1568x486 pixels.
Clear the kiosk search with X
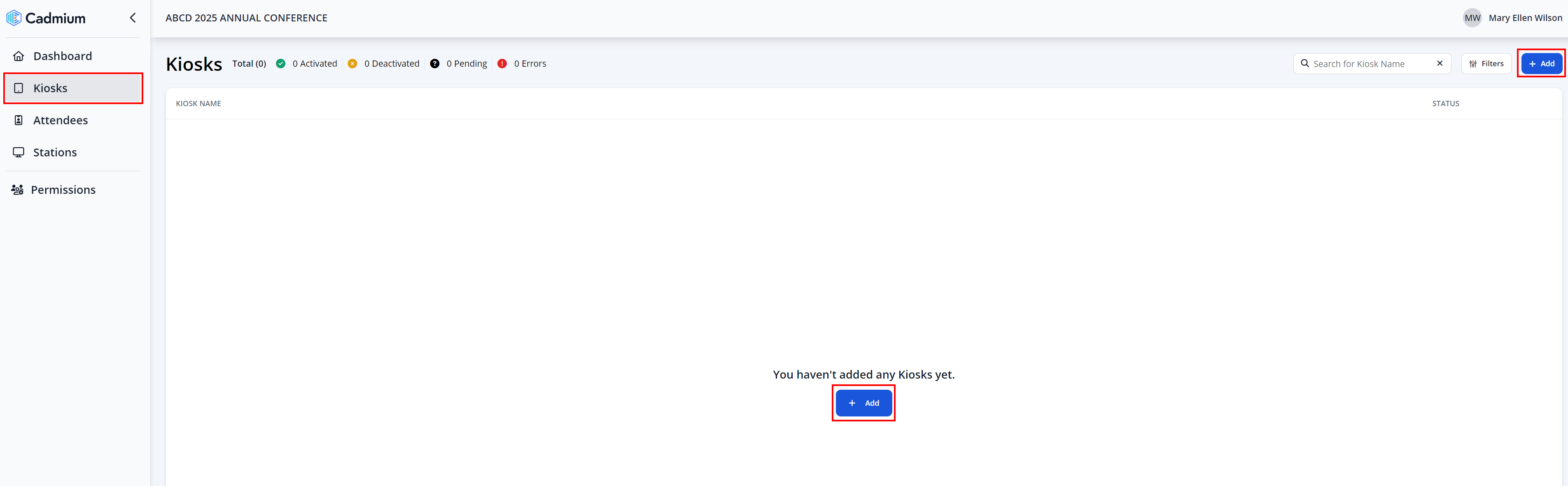click(x=1440, y=63)
